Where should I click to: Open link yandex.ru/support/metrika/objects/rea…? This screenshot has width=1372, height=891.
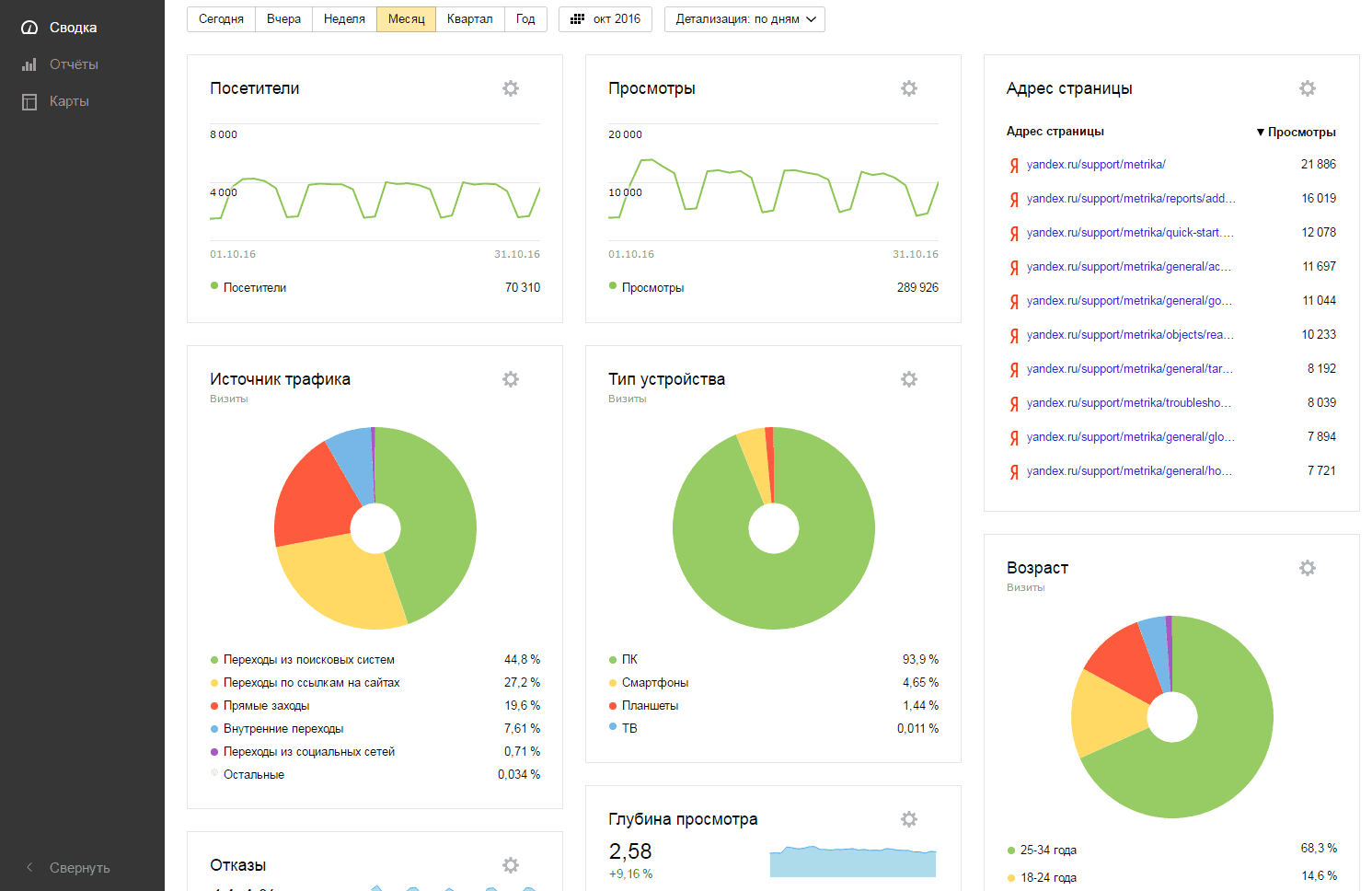(x=1130, y=335)
